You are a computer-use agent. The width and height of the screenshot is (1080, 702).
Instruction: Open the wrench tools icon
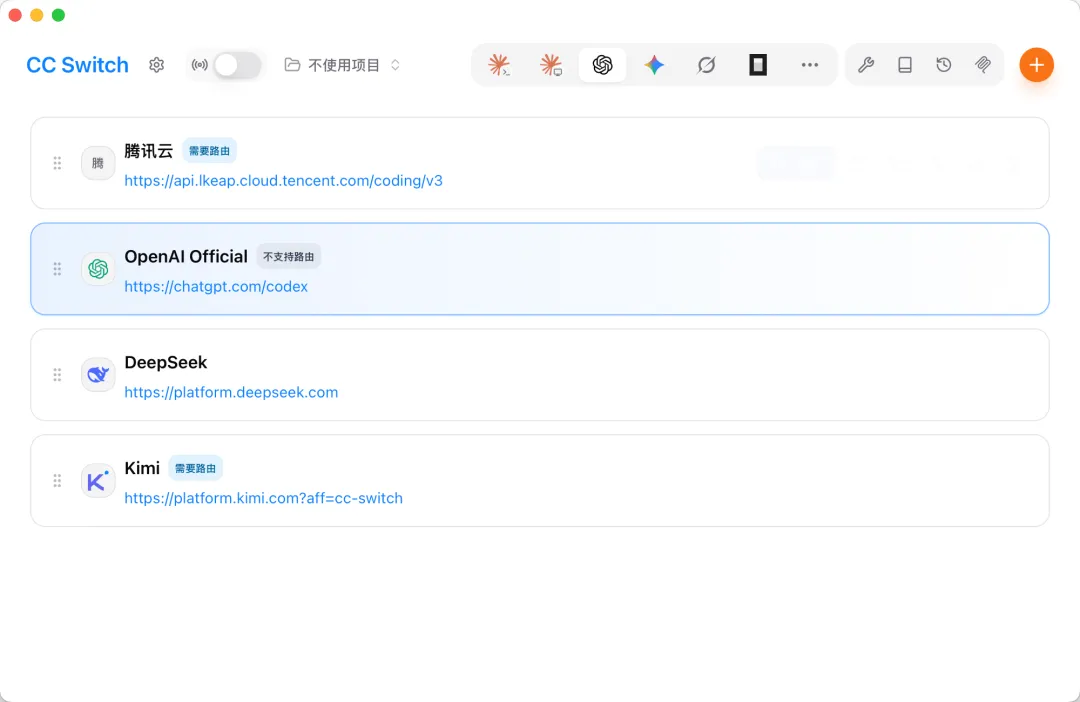click(x=866, y=65)
